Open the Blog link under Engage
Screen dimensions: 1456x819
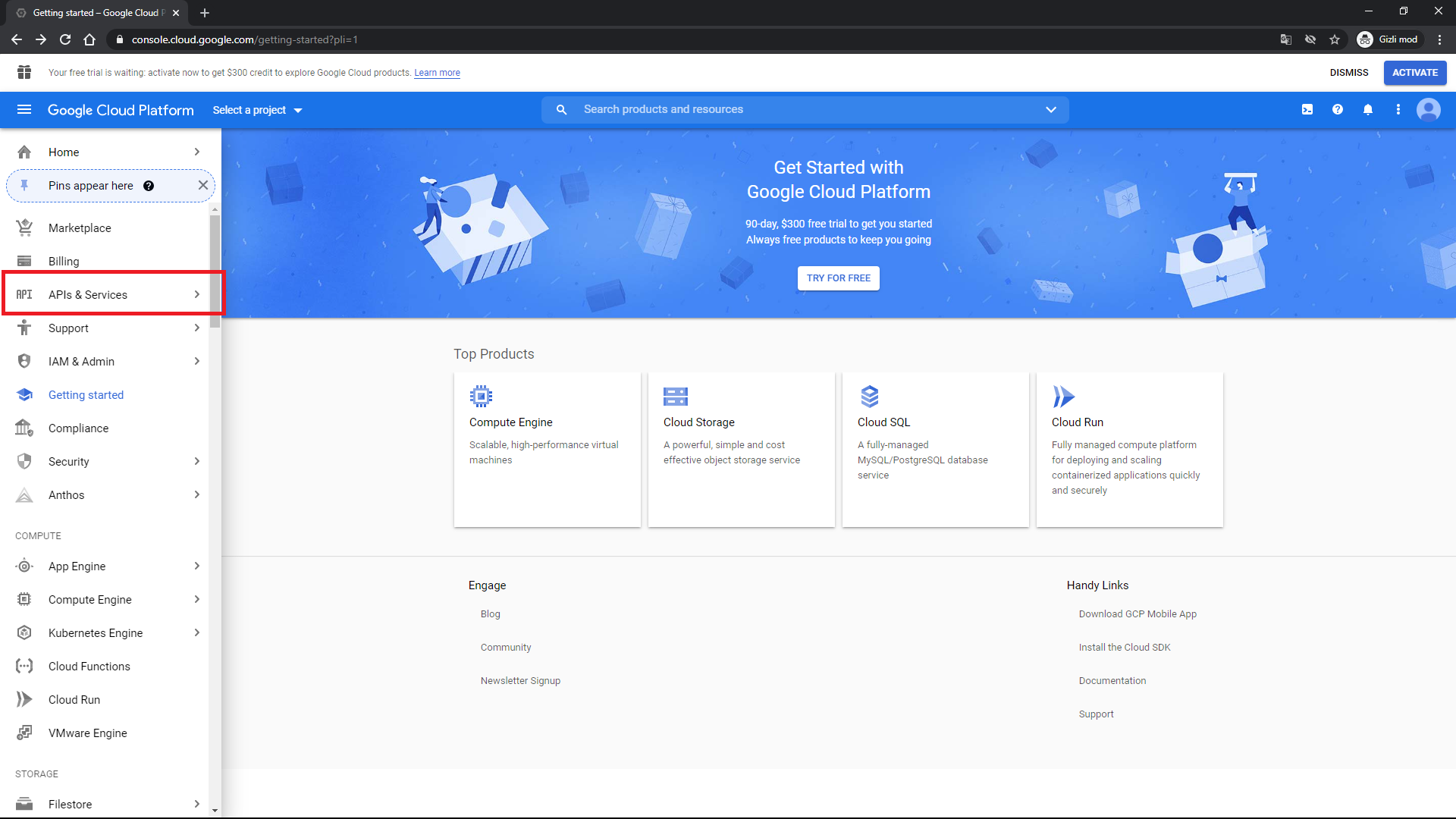coord(491,614)
